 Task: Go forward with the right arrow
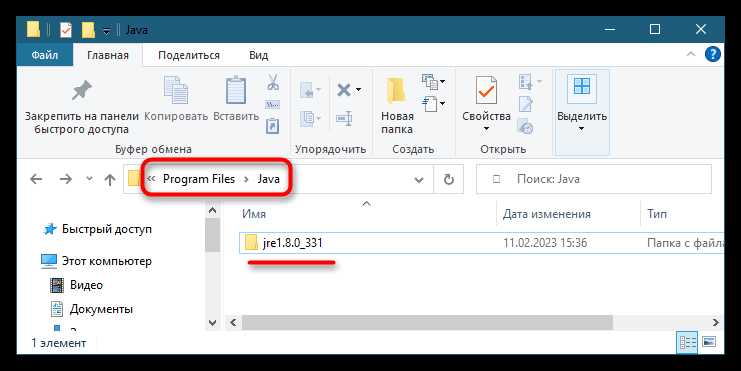click(x=66, y=179)
